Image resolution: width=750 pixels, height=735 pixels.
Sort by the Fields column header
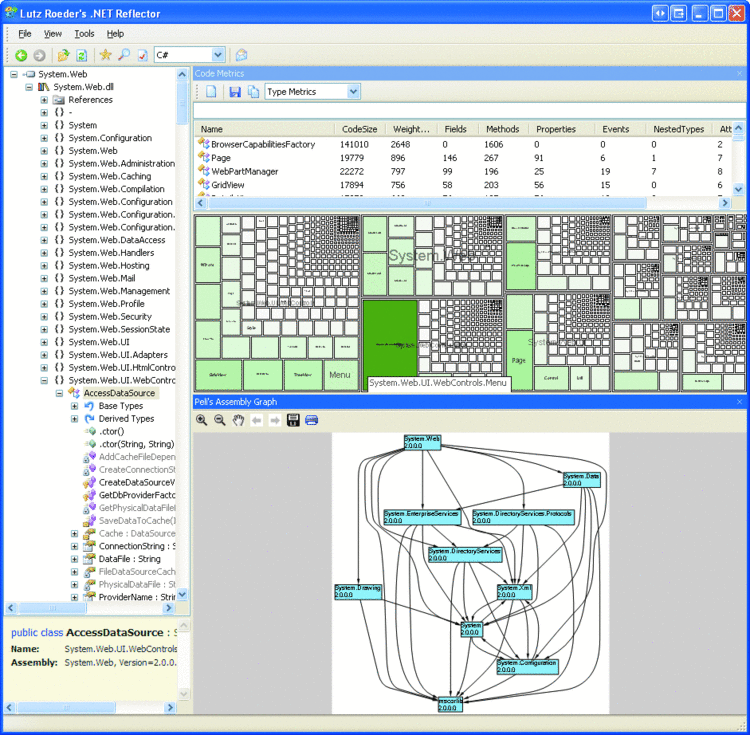(x=455, y=129)
